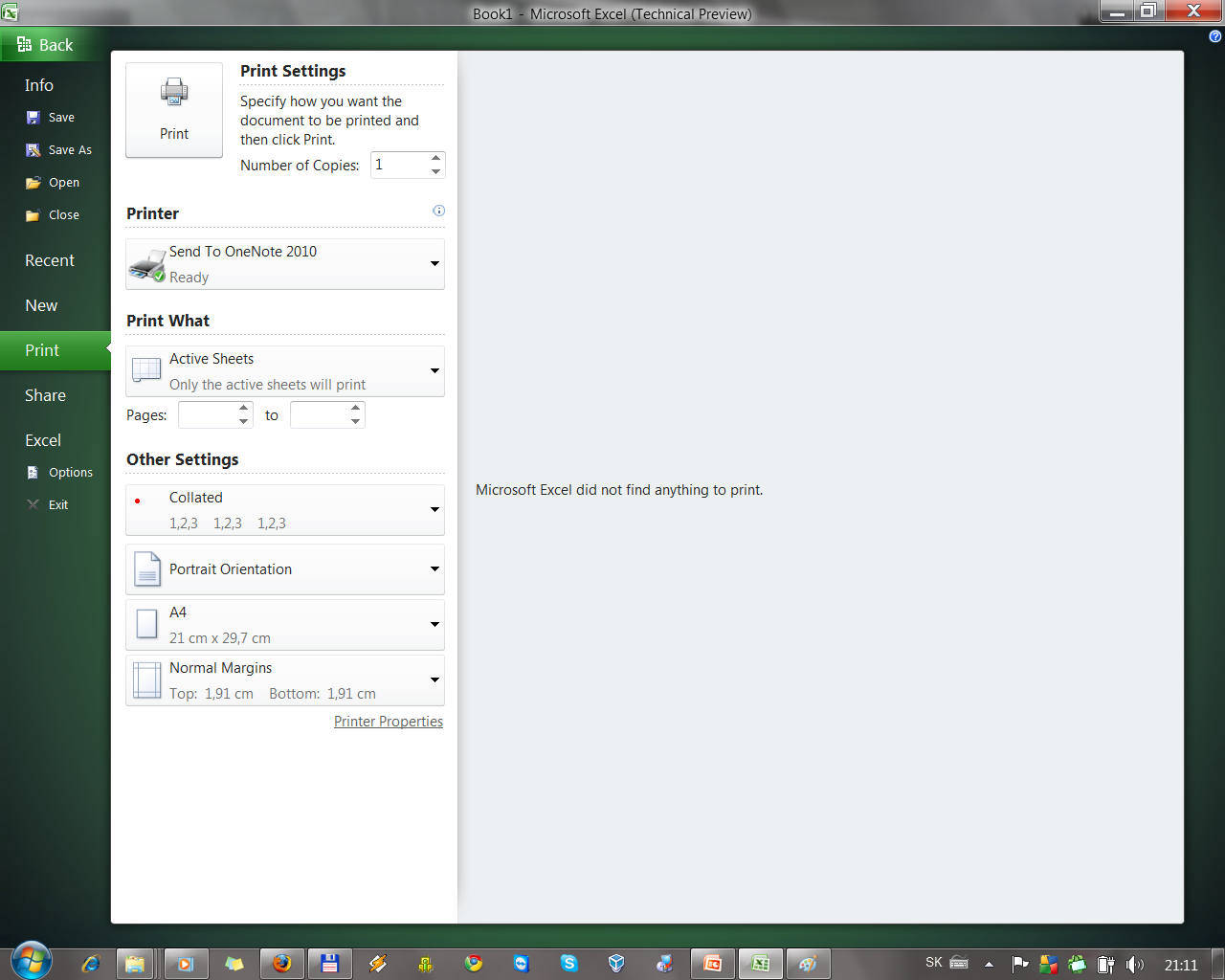Open the Printer Properties link
This screenshot has width=1225, height=980.
point(389,722)
